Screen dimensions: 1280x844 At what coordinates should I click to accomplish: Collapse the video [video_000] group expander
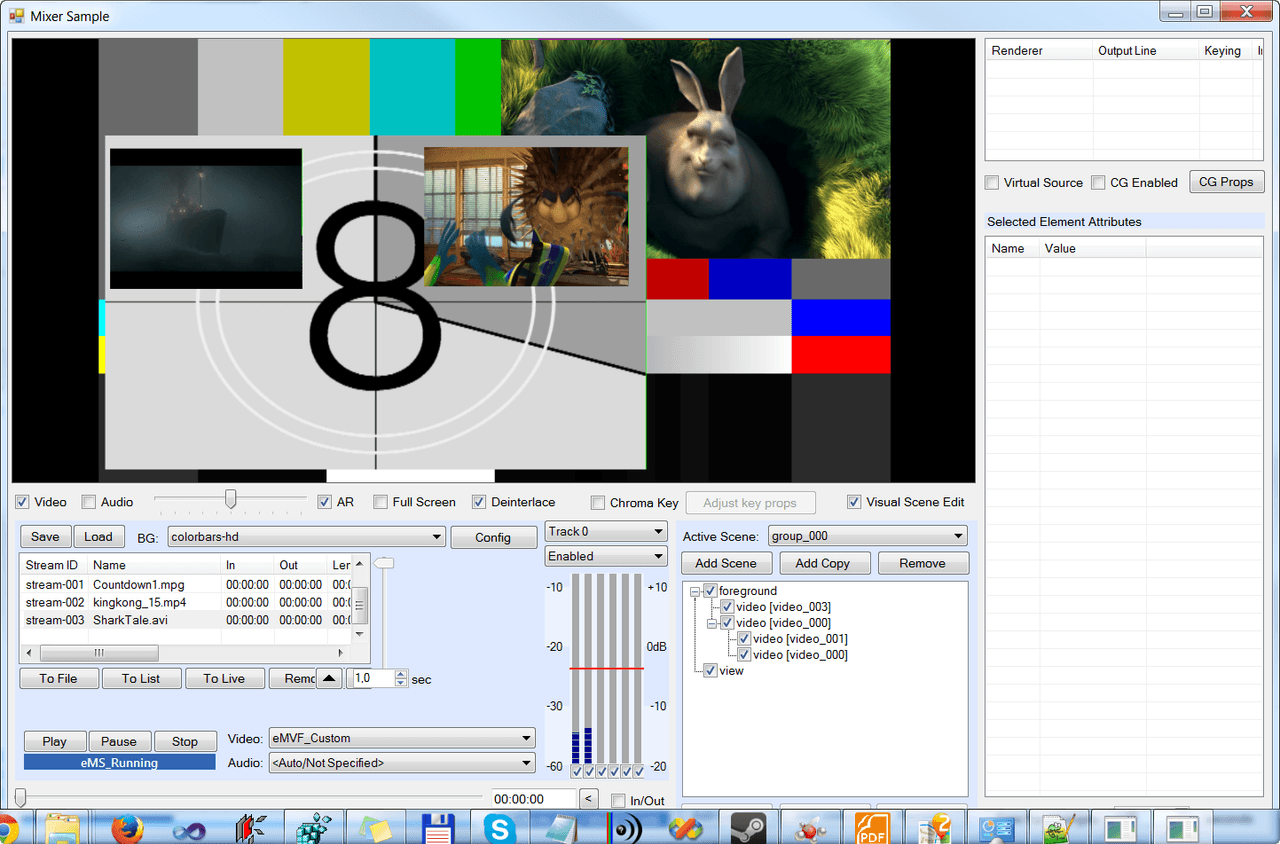tap(711, 623)
